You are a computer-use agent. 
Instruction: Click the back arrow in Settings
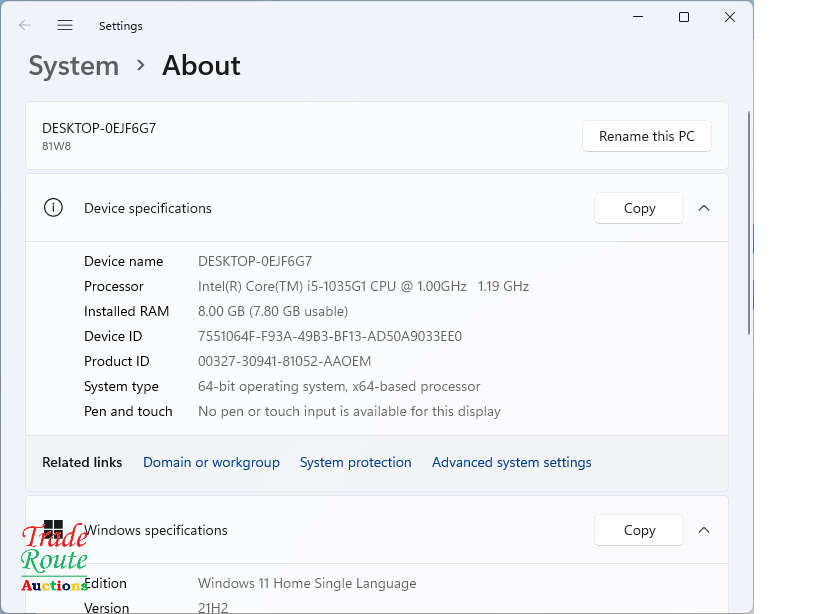coord(25,26)
